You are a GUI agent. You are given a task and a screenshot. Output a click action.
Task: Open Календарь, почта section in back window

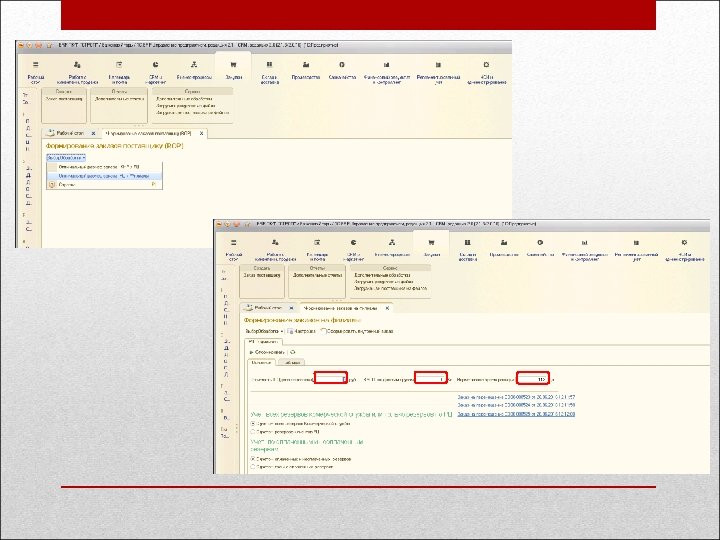click(x=119, y=73)
